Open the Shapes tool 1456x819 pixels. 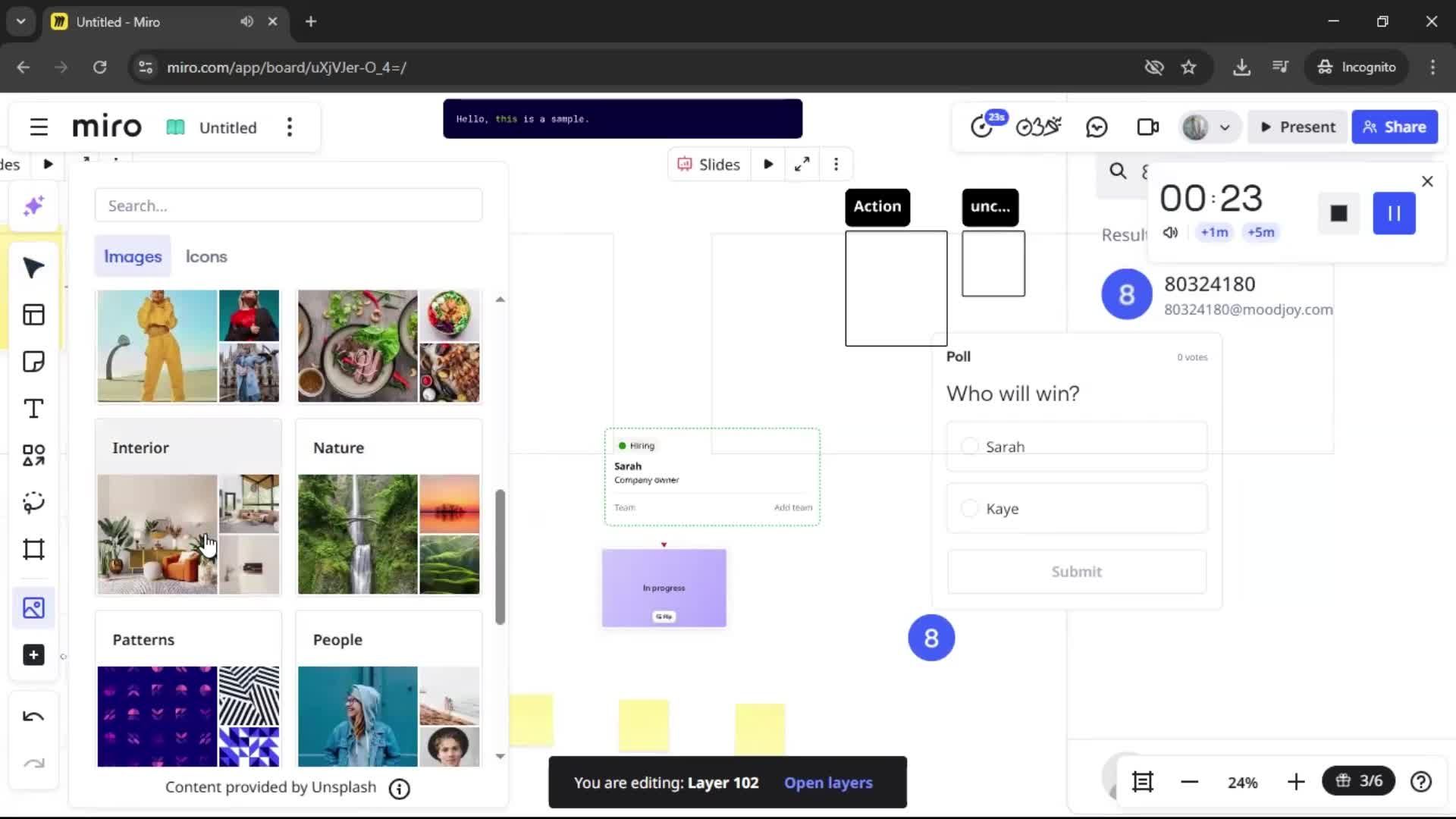33,455
